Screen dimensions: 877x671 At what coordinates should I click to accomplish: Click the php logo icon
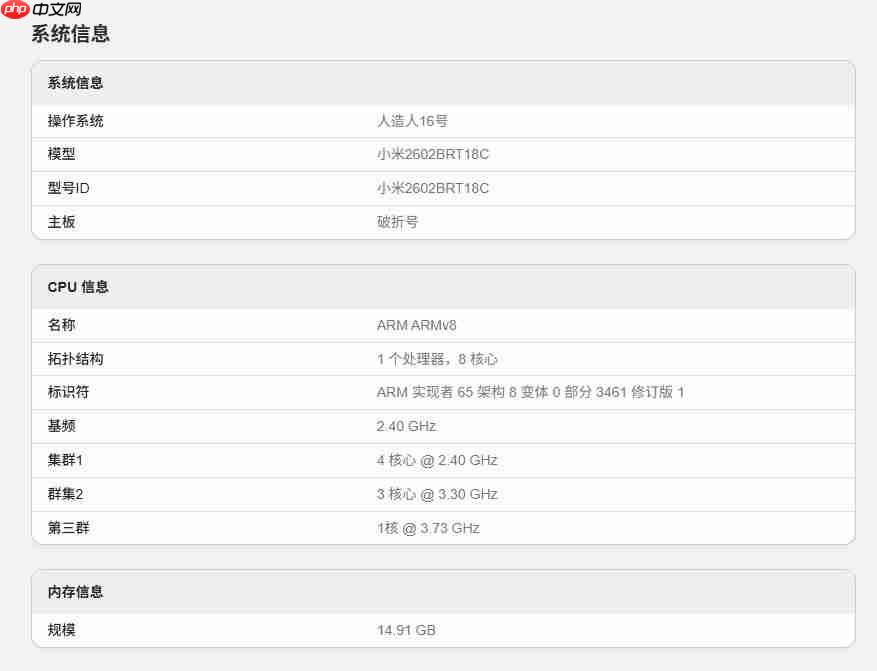[x=16, y=11]
